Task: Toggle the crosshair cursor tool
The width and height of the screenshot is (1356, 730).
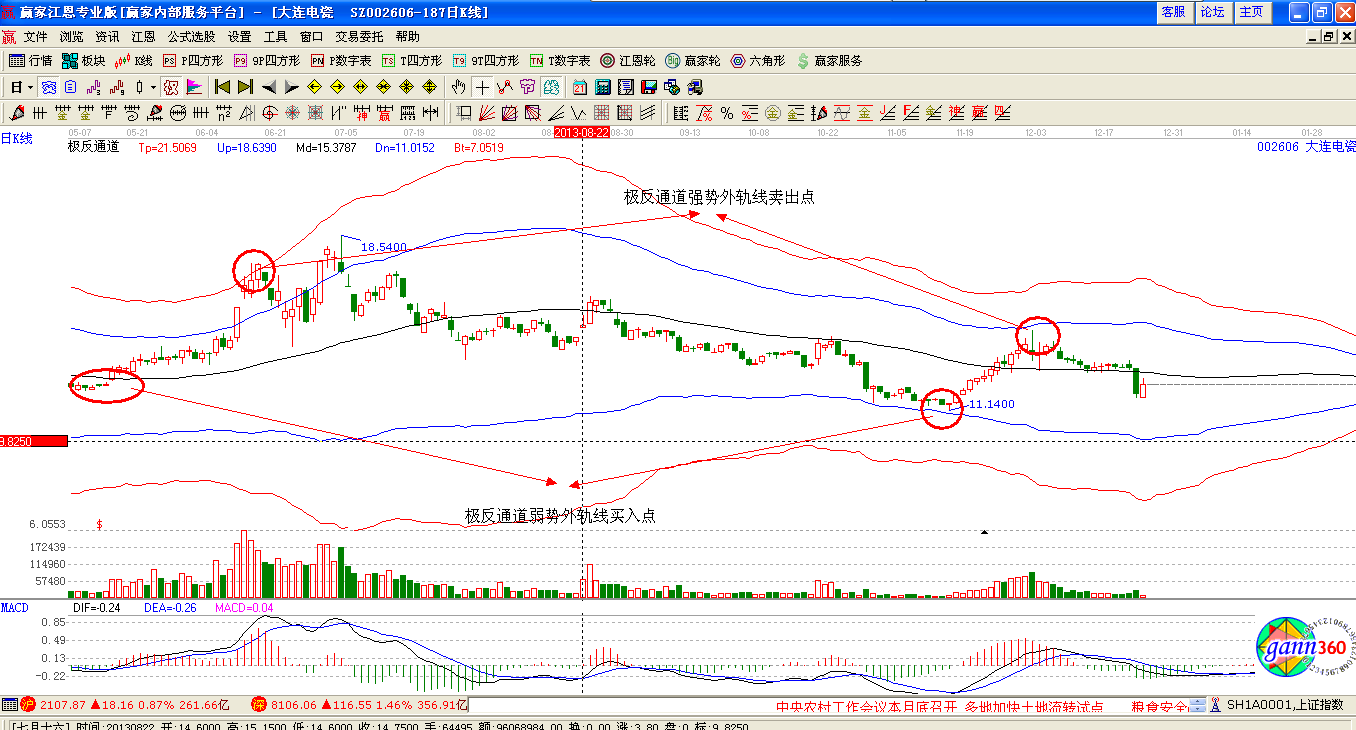Action: pyautogui.click(x=483, y=87)
